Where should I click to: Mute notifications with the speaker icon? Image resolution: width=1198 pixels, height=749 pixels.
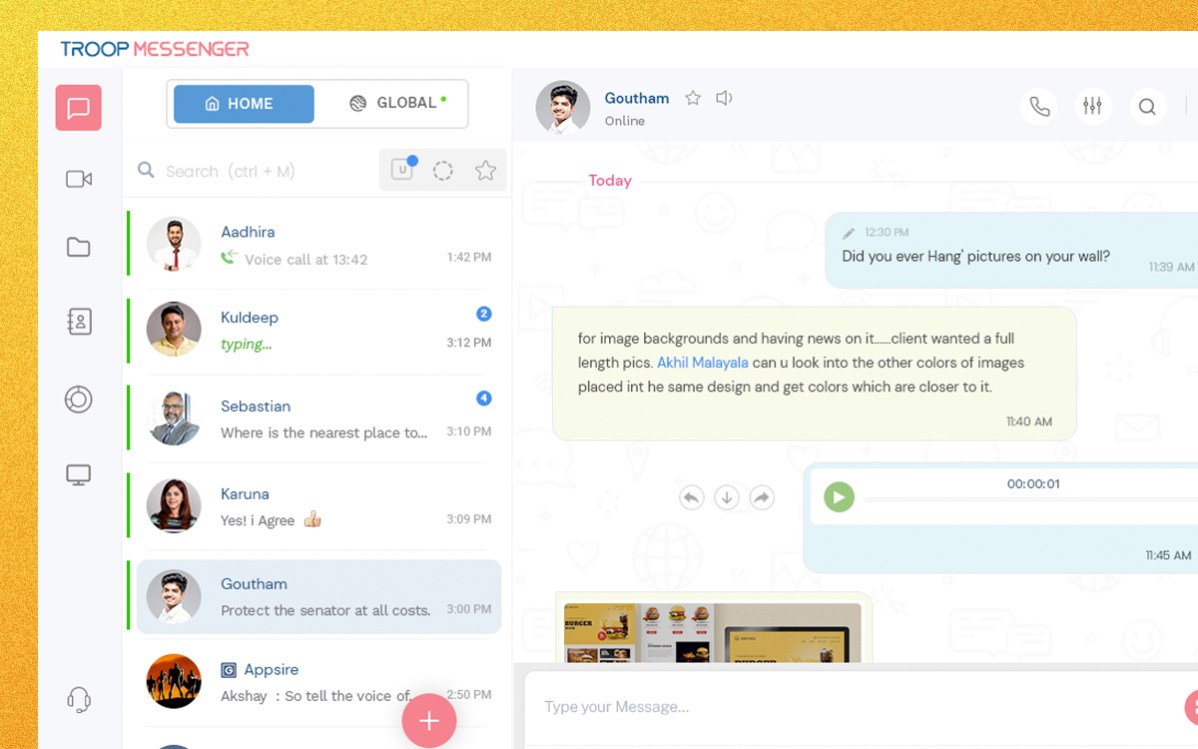(724, 98)
